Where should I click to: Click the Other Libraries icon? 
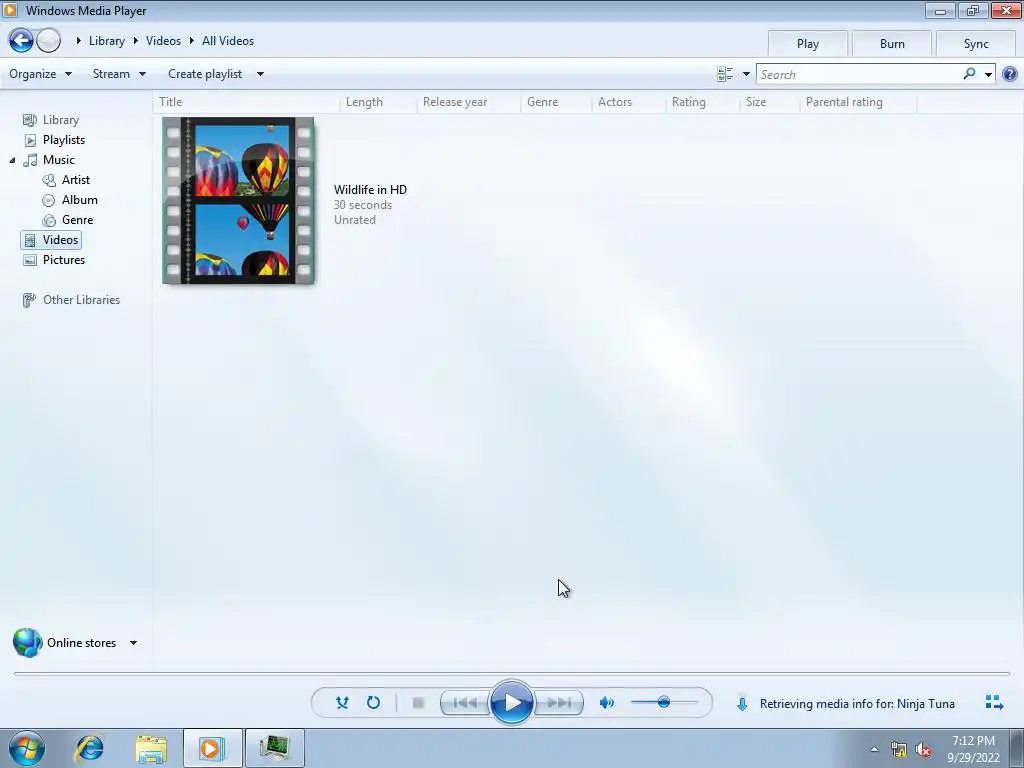point(29,300)
